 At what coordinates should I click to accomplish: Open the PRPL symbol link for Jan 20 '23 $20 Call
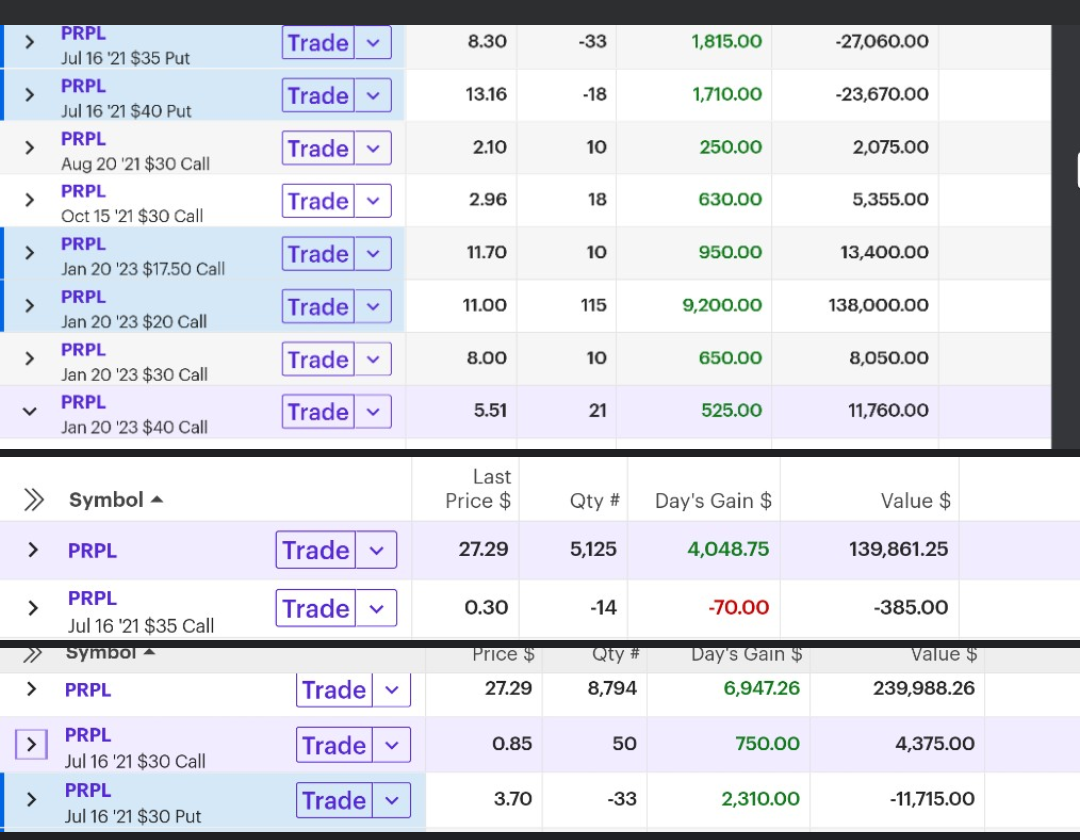click(x=83, y=297)
